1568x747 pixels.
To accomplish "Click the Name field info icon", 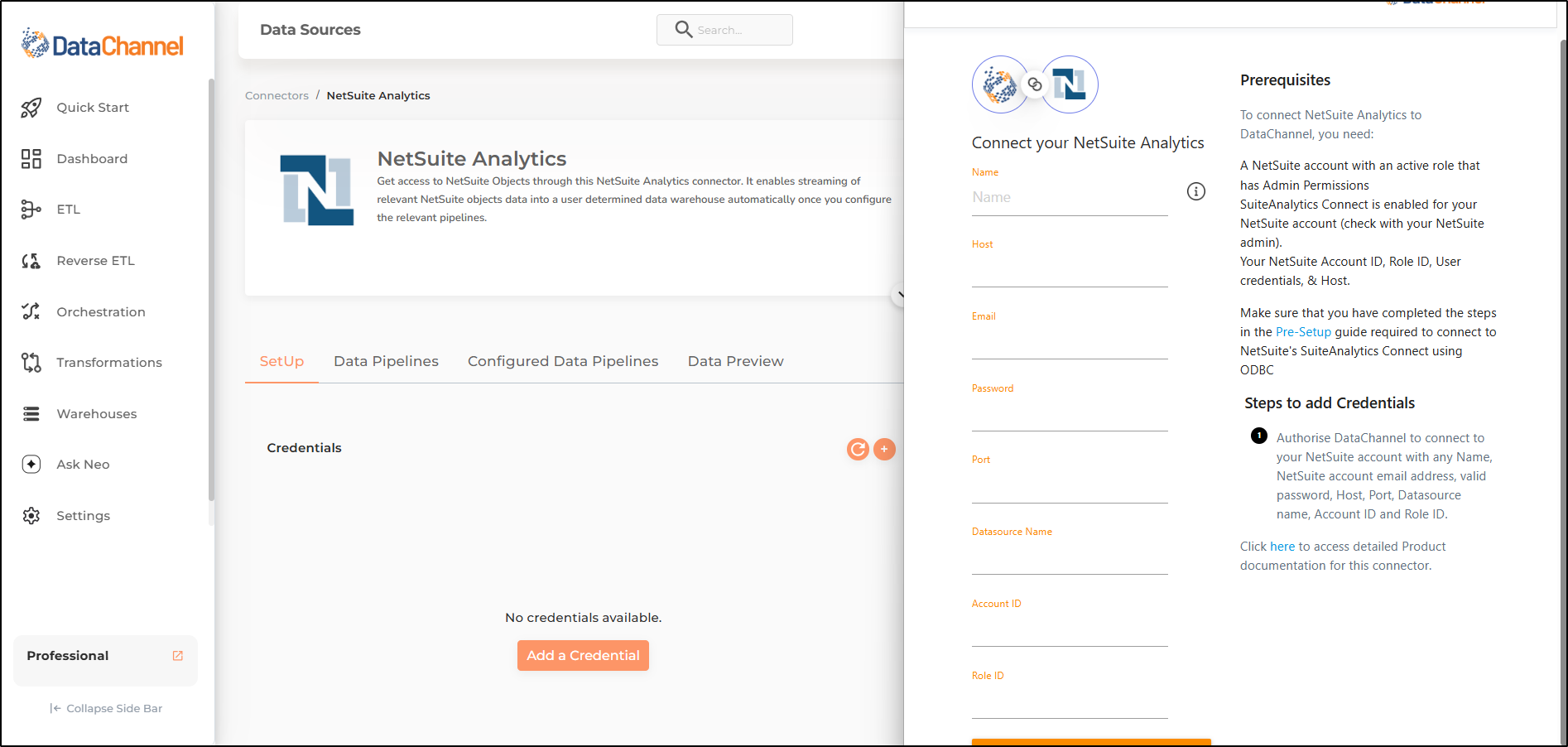I will click(1196, 191).
